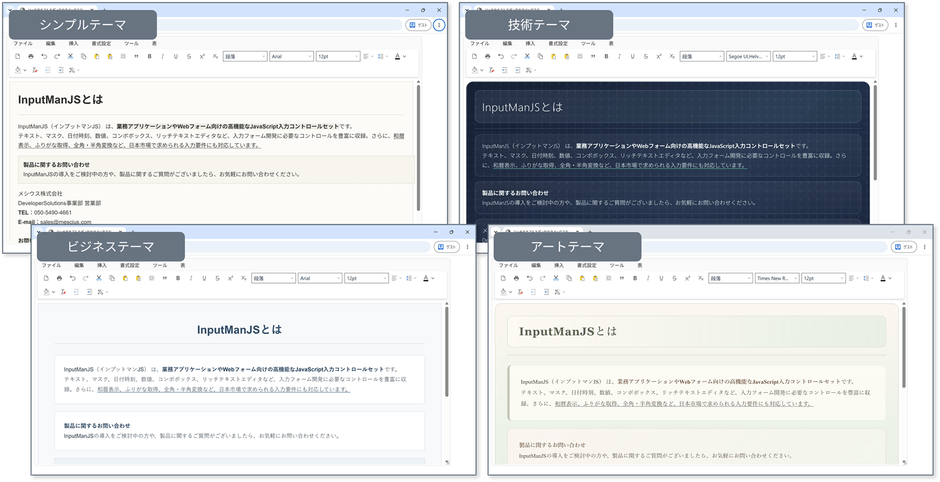
Task: Open 12pt size dropdown in Simple theme window
Action: [x=338, y=56]
